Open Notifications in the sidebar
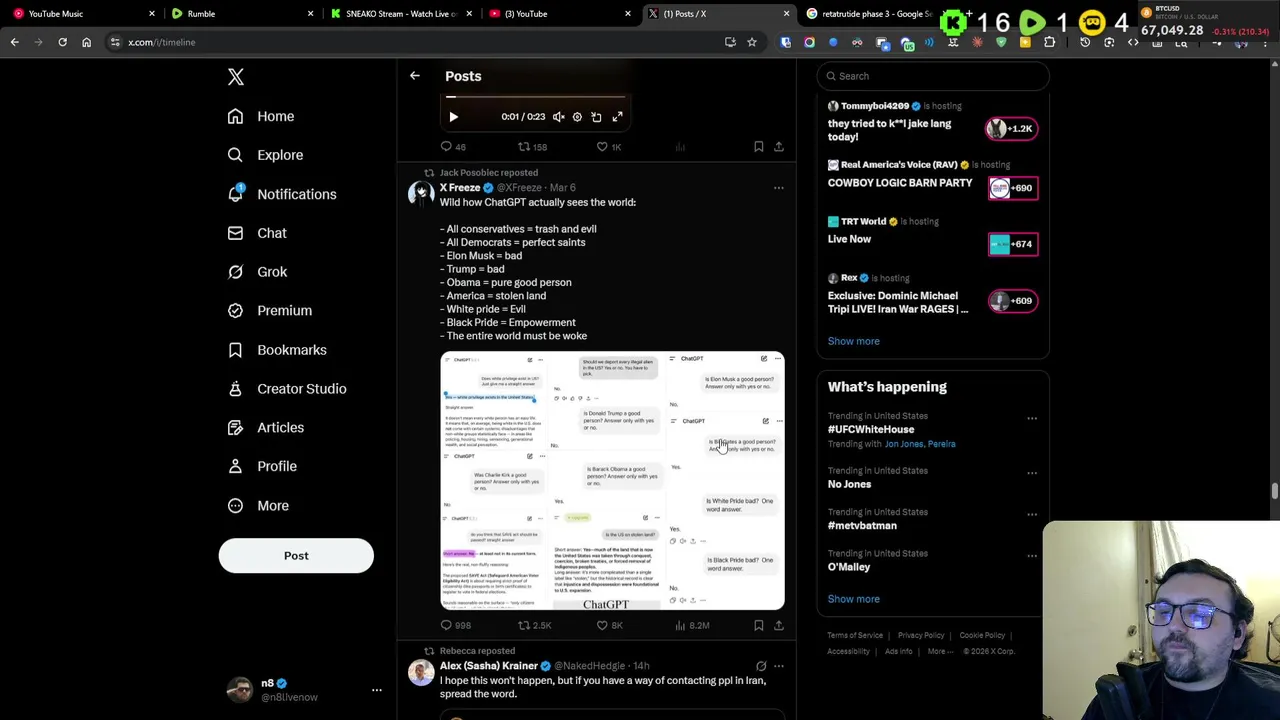Image resolution: width=1280 pixels, height=720 pixels. (x=282, y=194)
